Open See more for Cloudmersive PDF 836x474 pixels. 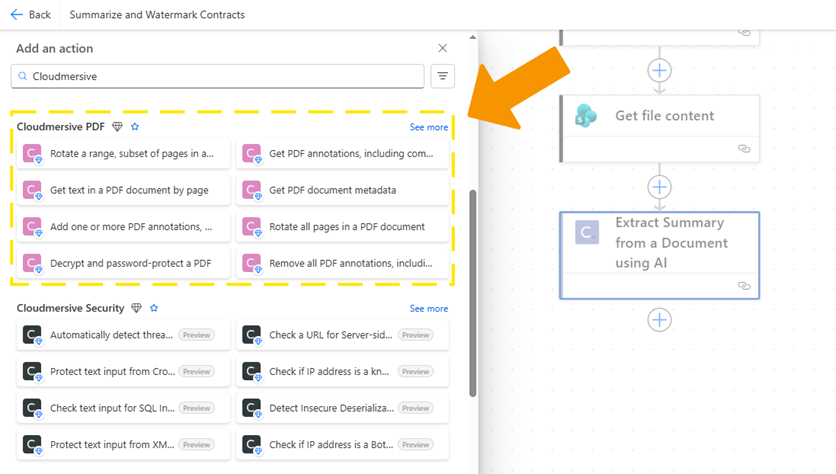[x=429, y=127]
